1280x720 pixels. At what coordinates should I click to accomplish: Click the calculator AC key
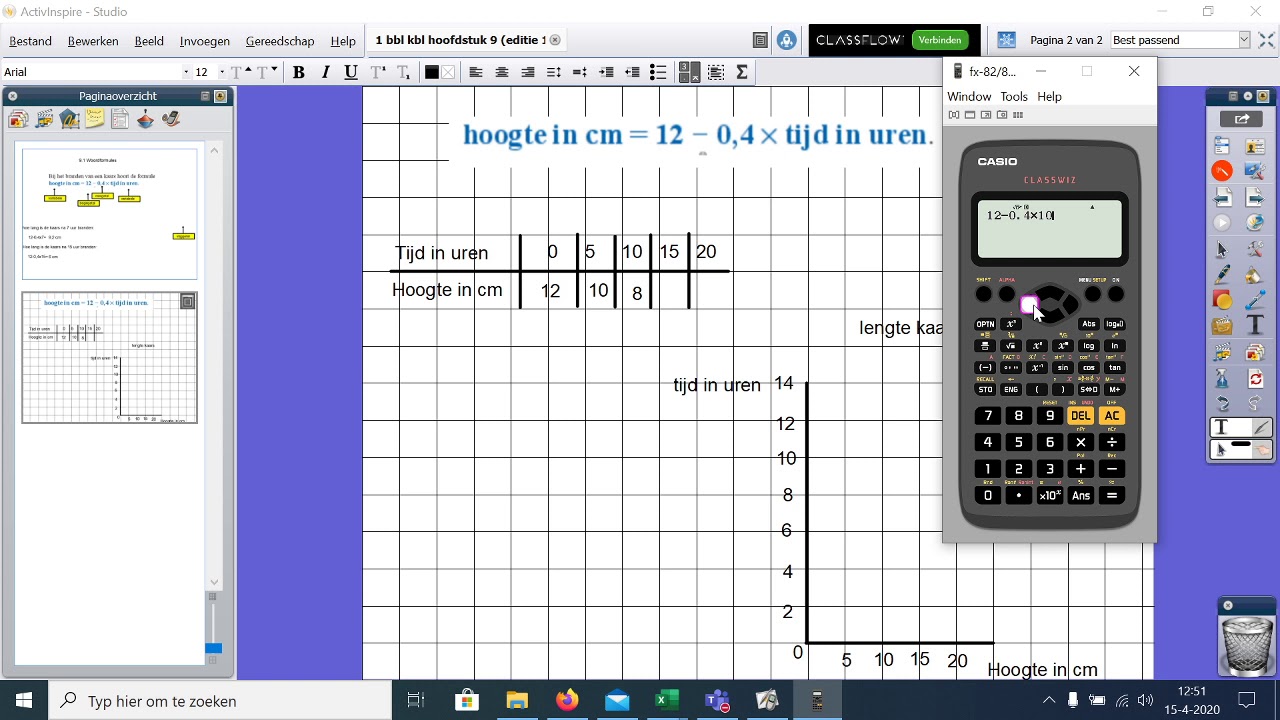1111,416
